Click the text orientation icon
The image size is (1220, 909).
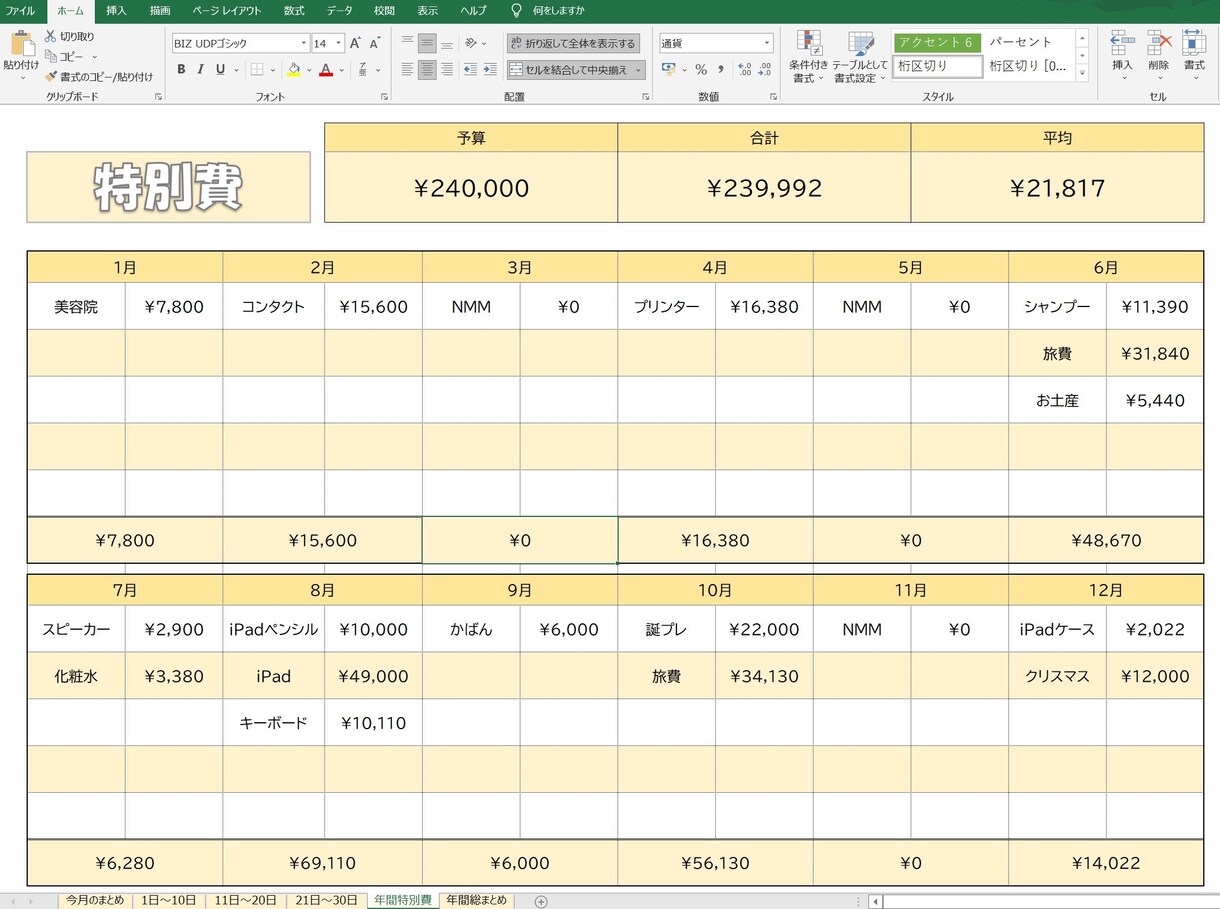[x=471, y=43]
